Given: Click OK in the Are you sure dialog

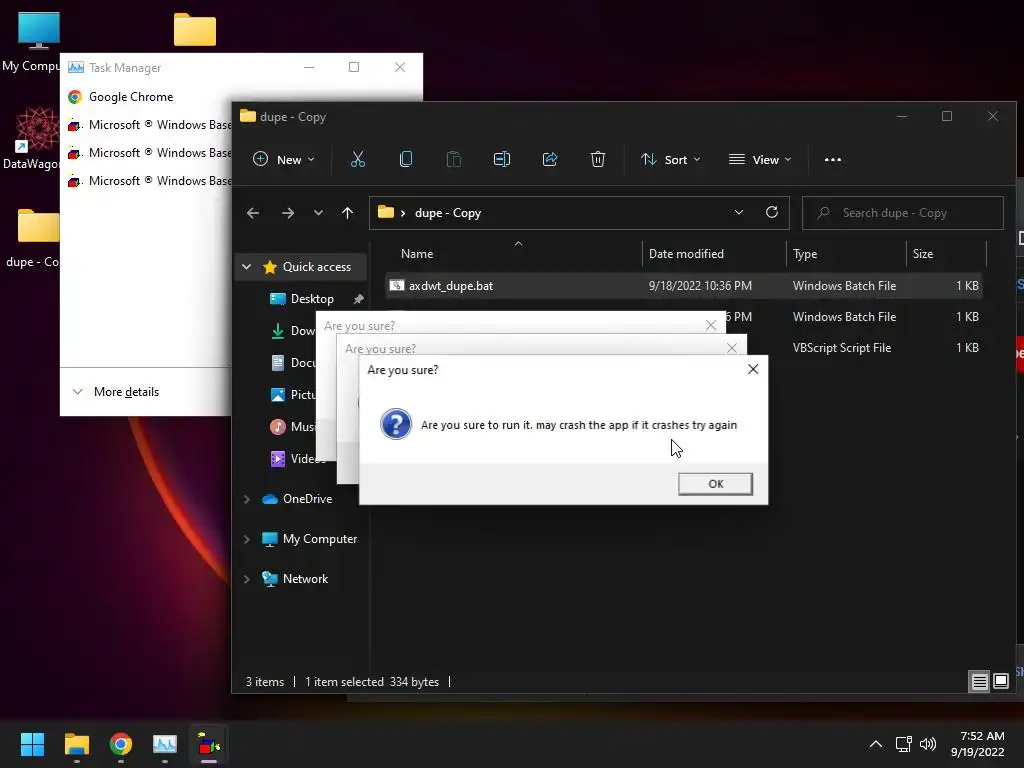Looking at the screenshot, I should 715,484.
